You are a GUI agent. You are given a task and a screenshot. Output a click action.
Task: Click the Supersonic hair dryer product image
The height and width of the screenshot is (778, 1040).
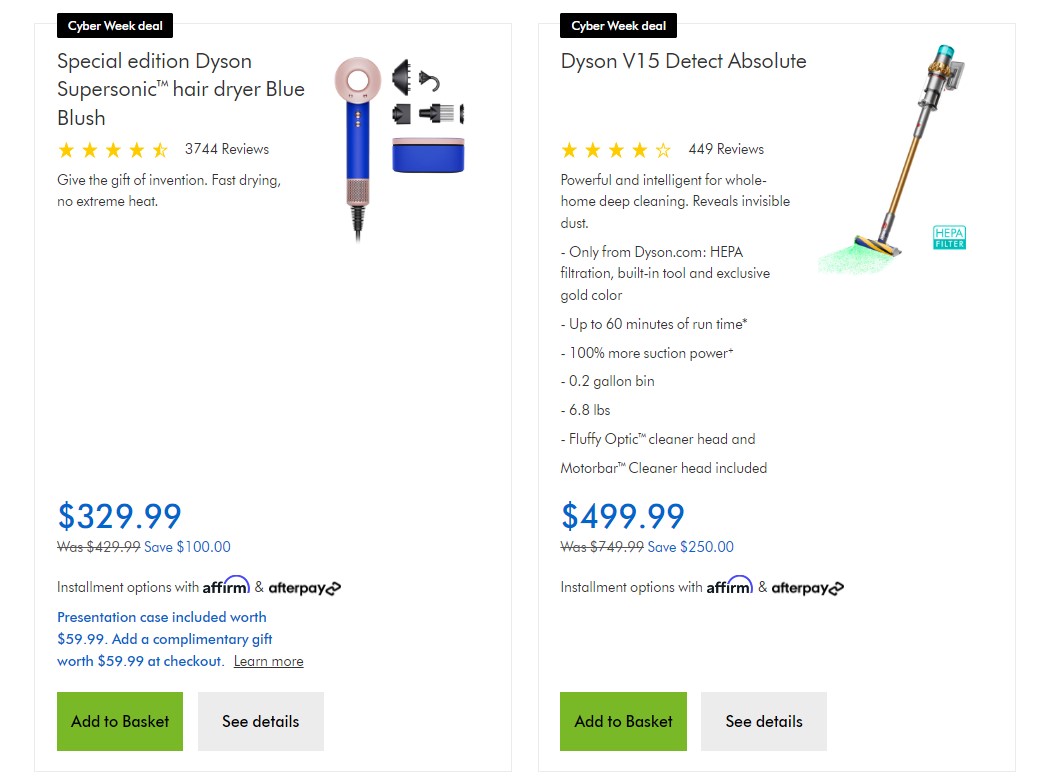coord(399,149)
